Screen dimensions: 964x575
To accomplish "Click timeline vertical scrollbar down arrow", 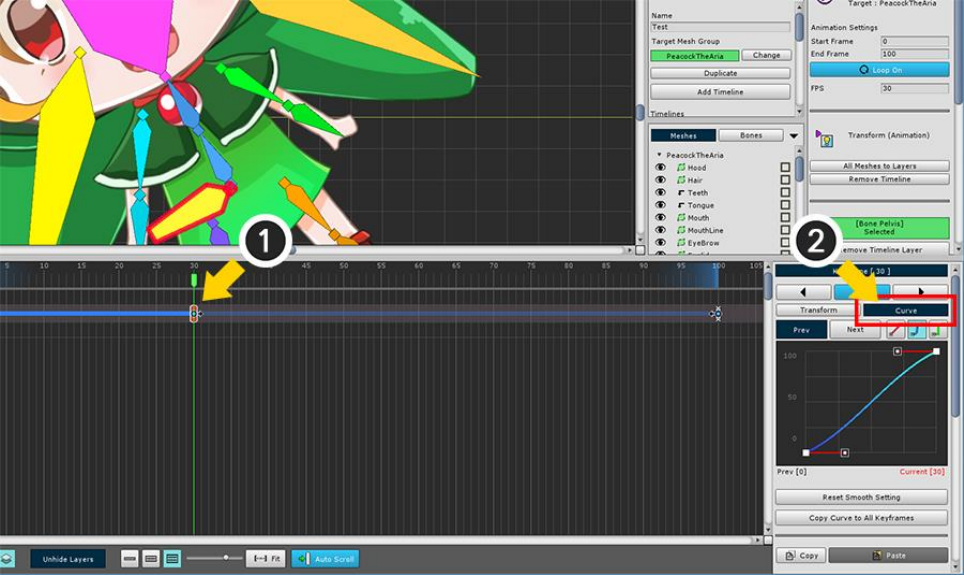I will click(768, 529).
